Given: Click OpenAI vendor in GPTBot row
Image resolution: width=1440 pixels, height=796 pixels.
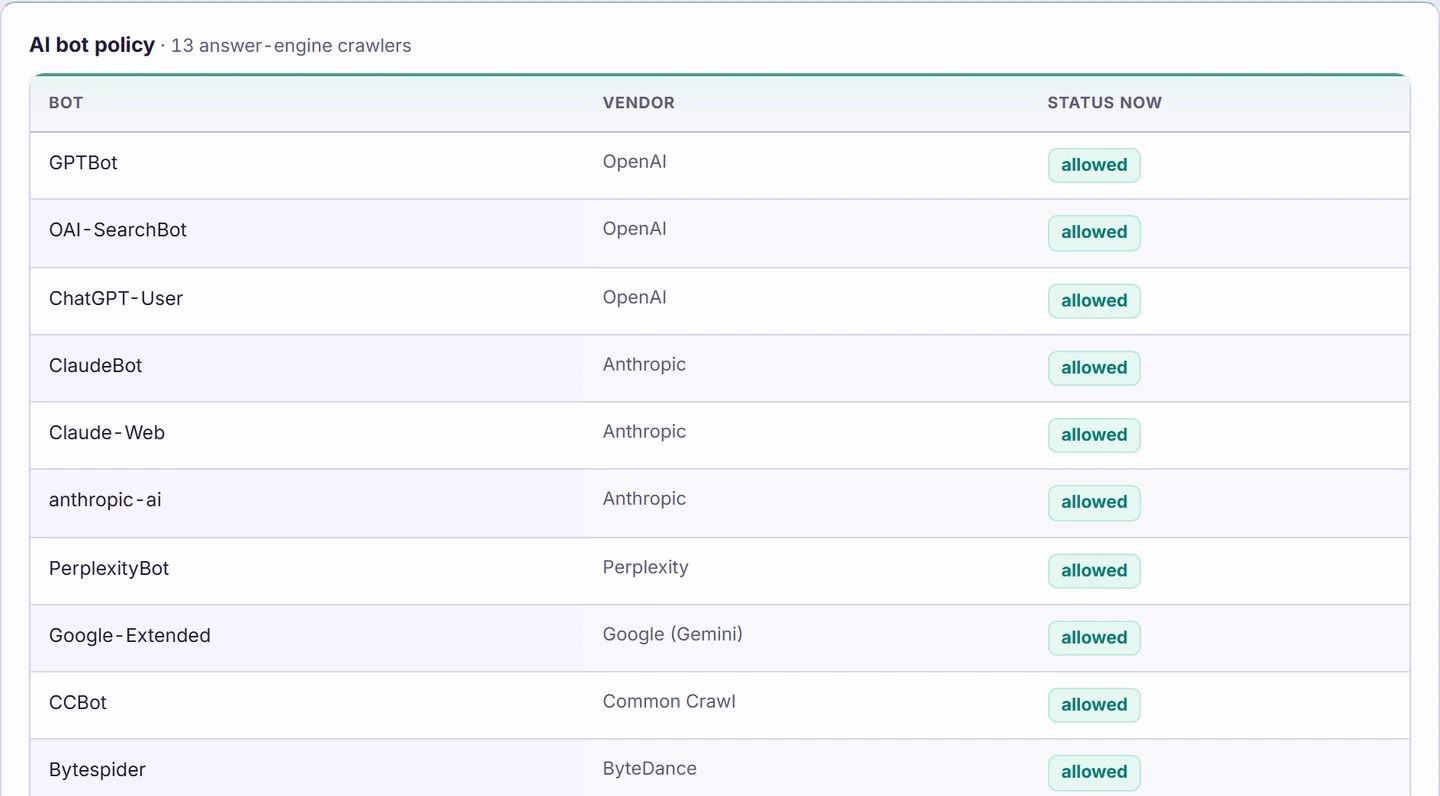Looking at the screenshot, I should point(634,162).
